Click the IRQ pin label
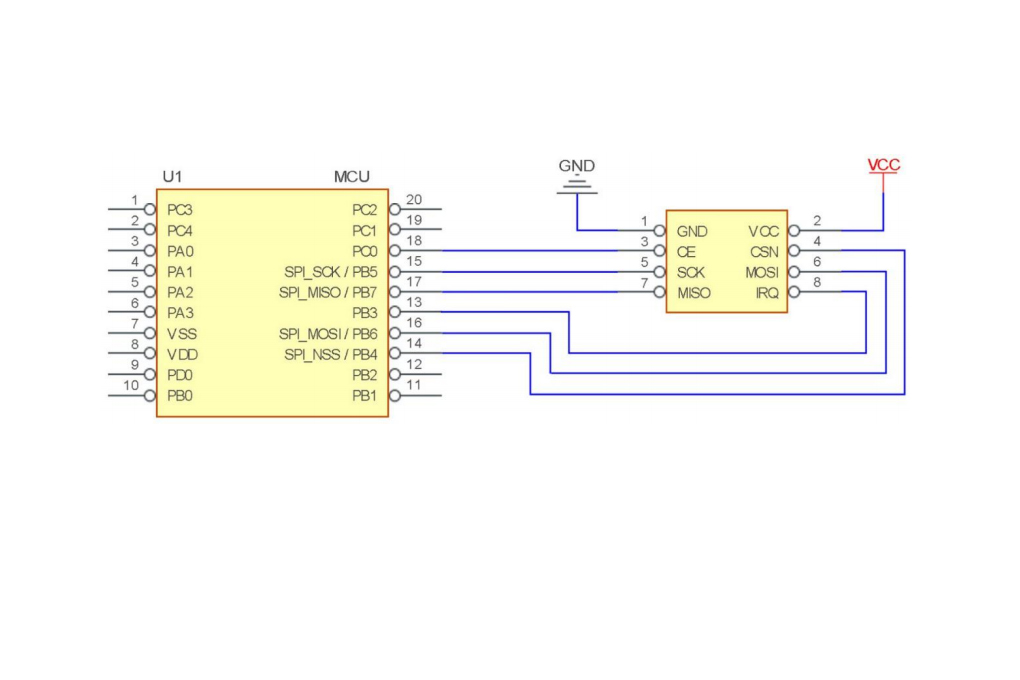Image resolution: width=1020 pixels, height=680 pixels. click(x=767, y=293)
